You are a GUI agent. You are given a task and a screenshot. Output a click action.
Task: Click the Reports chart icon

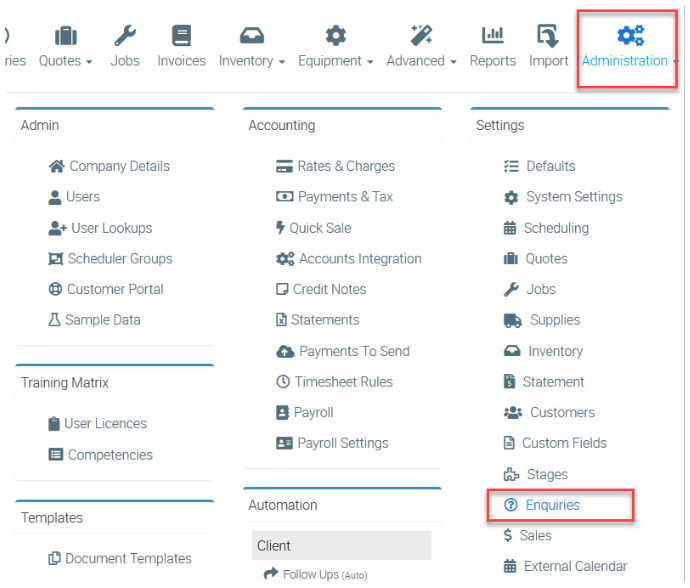click(492, 37)
